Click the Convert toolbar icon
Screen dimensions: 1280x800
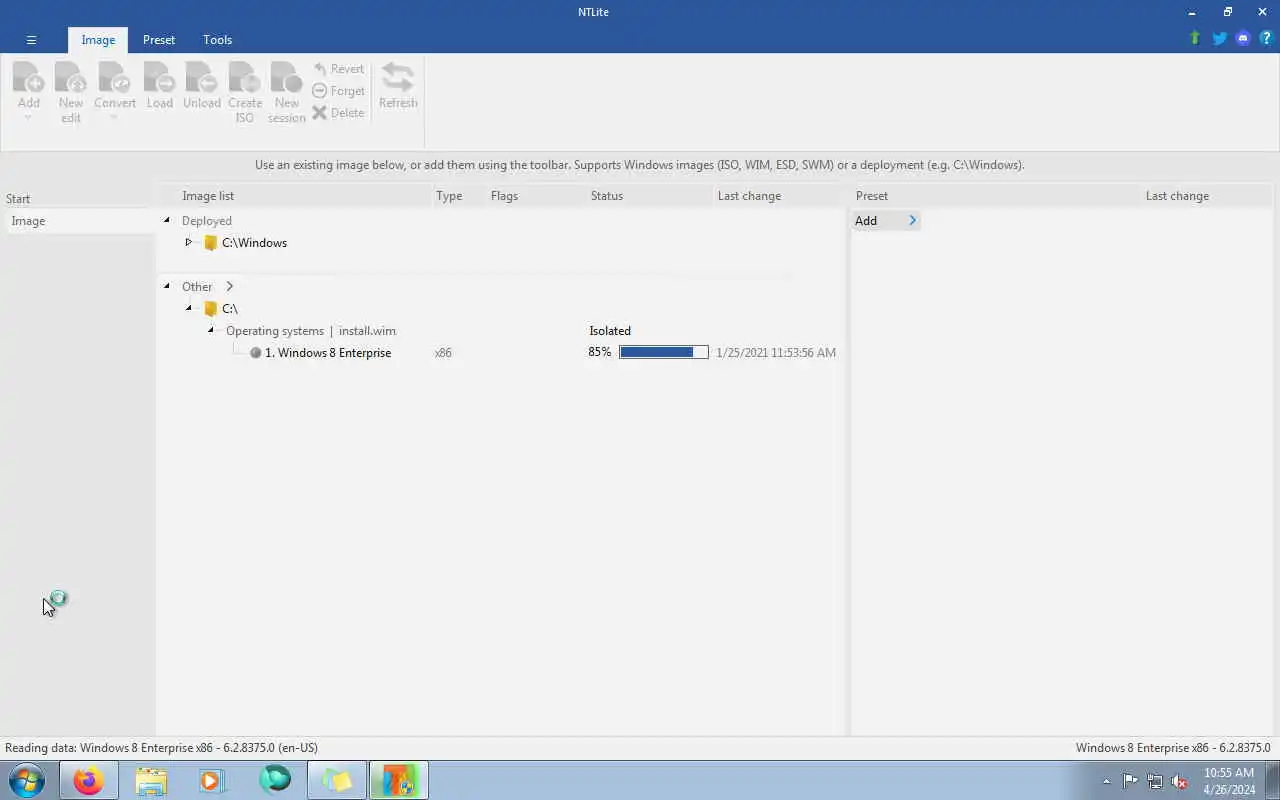[x=114, y=78]
